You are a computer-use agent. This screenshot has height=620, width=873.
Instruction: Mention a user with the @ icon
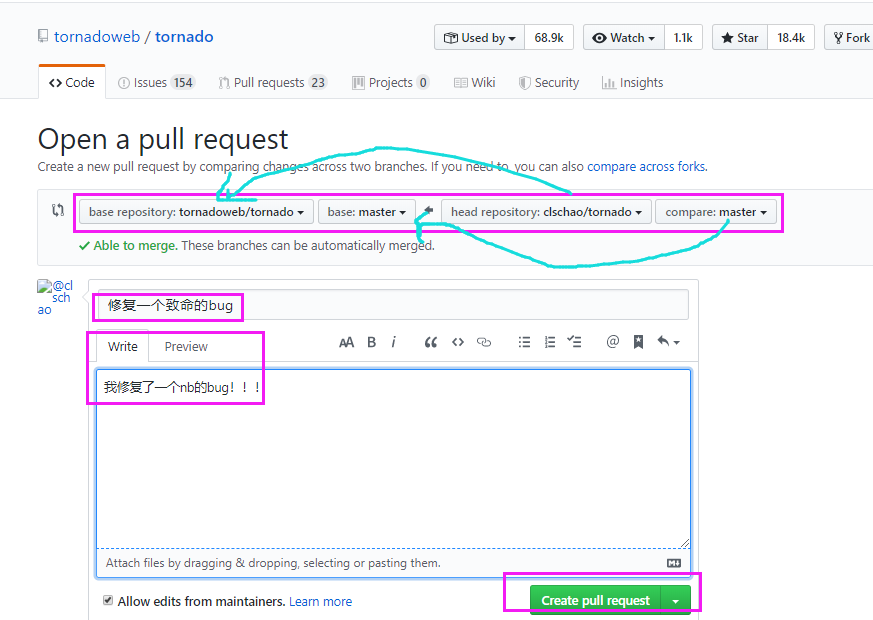tap(612, 342)
